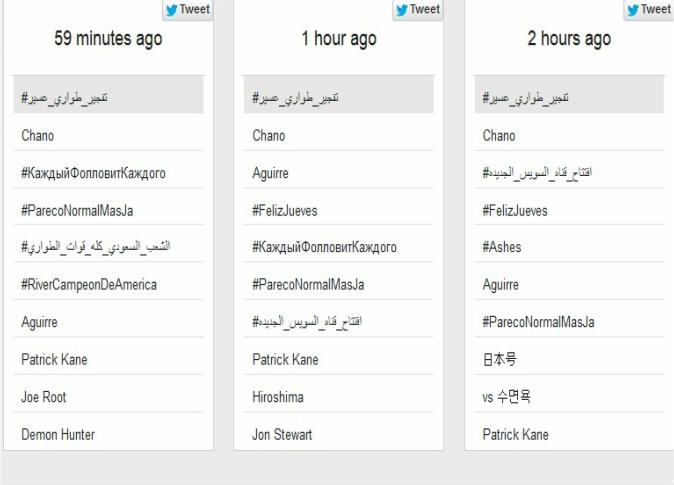The width and height of the screenshot is (674, 485).
Task: Click Tweet button above 2 hours ago
Action: [648, 10]
